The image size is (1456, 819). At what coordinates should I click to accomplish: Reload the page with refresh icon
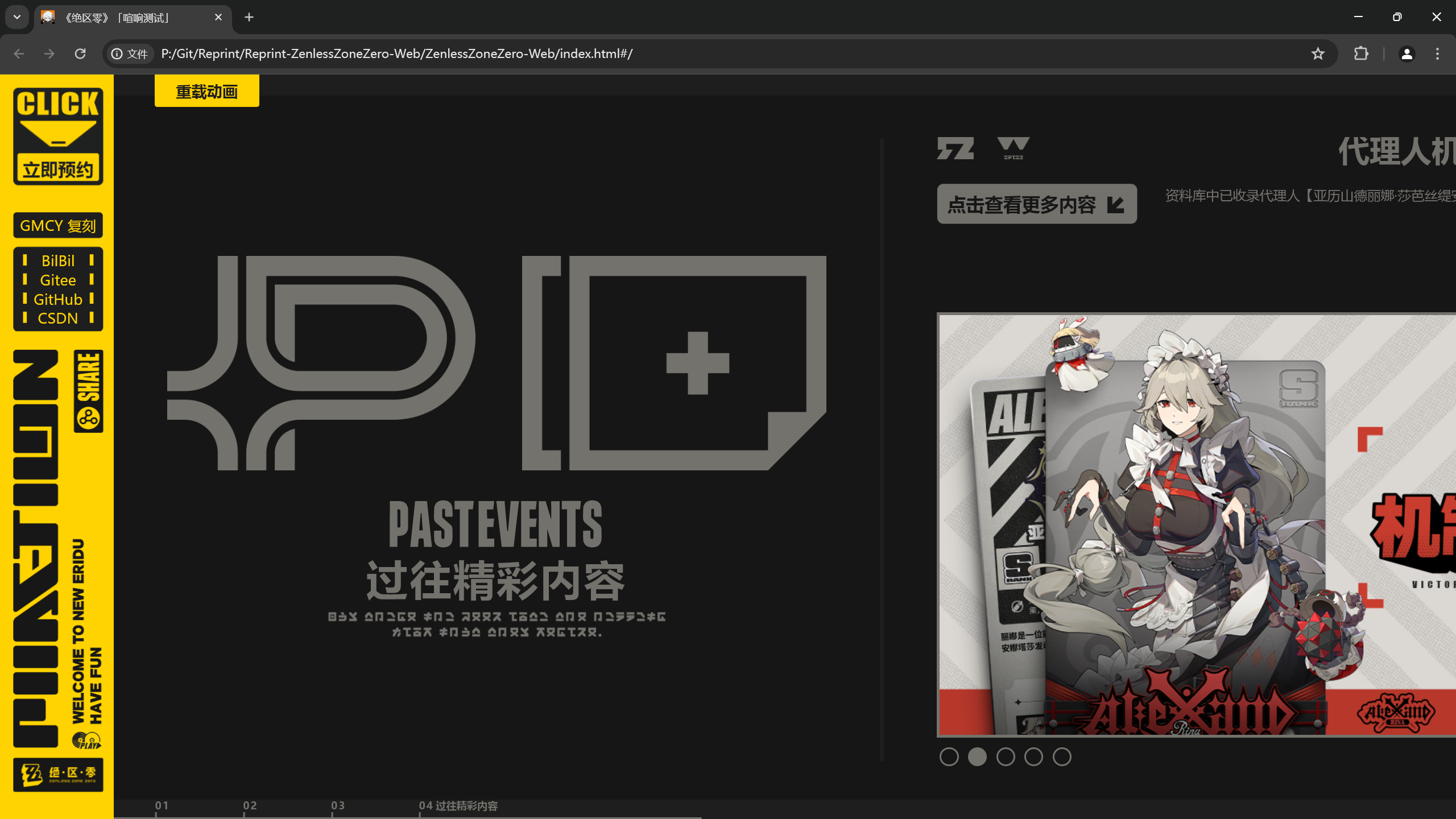pyautogui.click(x=80, y=53)
